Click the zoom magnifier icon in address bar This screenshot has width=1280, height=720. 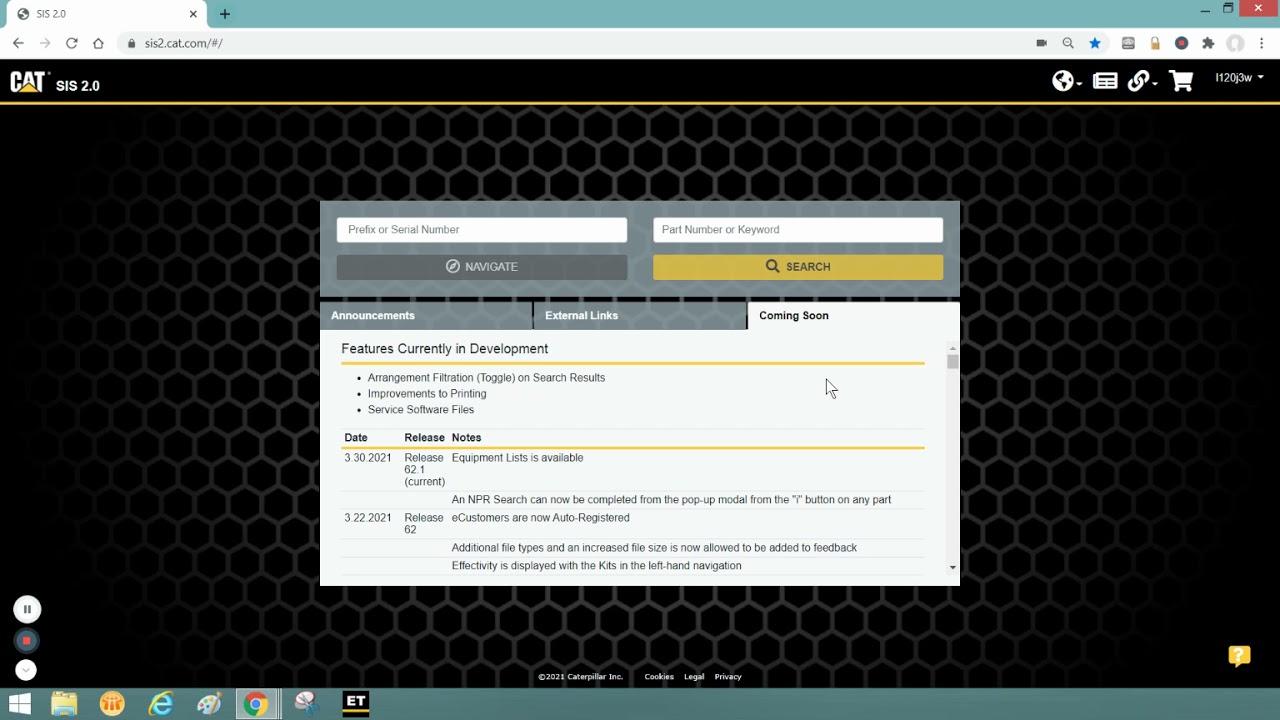(1068, 43)
